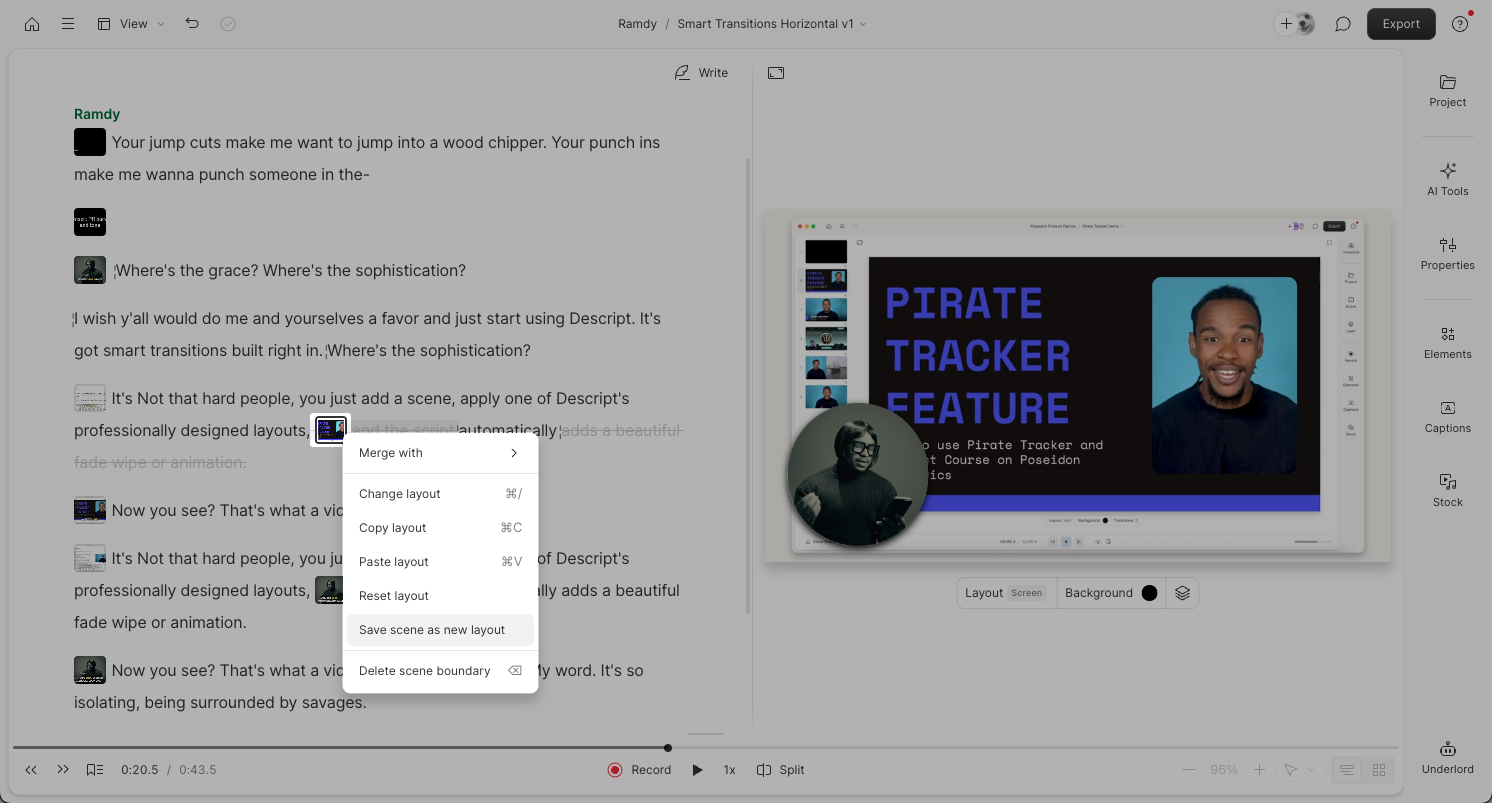Toggle the layers stack beside Background
The image size is (1492, 803).
[1182, 592]
